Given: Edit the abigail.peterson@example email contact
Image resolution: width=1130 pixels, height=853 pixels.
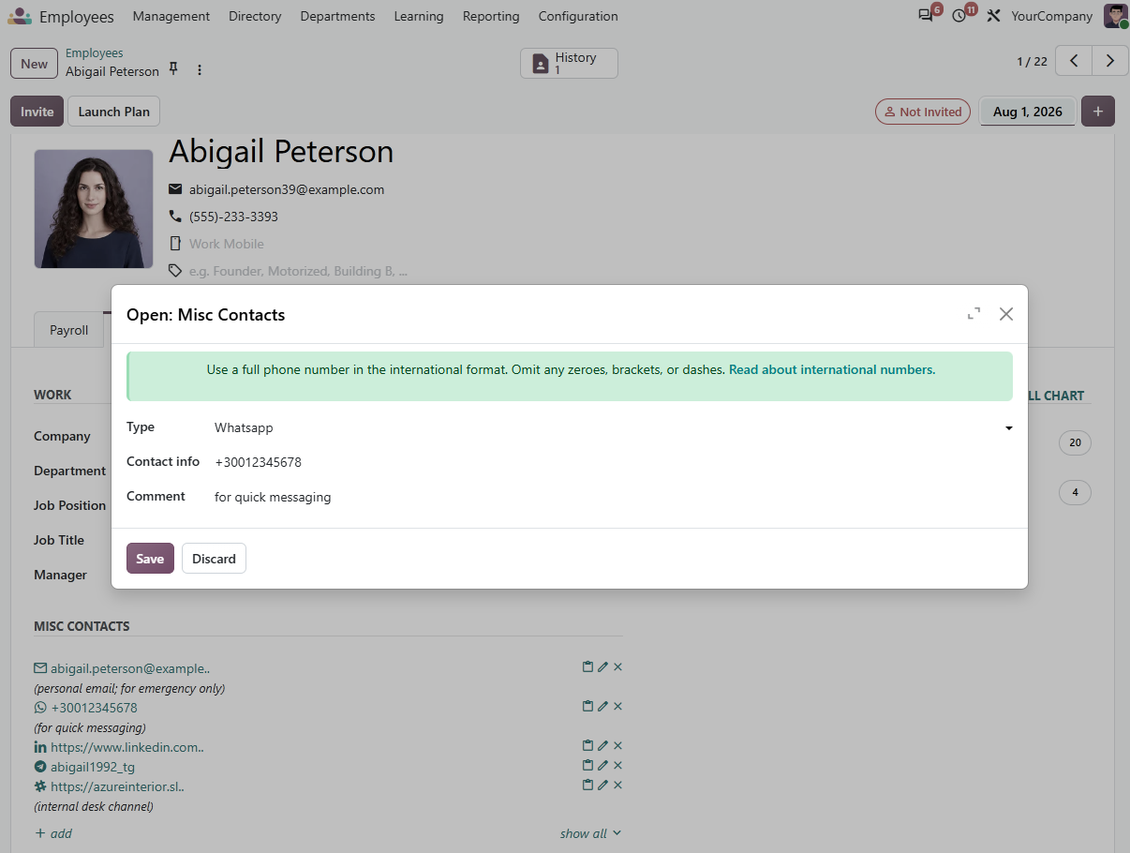Looking at the screenshot, I should (x=602, y=667).
